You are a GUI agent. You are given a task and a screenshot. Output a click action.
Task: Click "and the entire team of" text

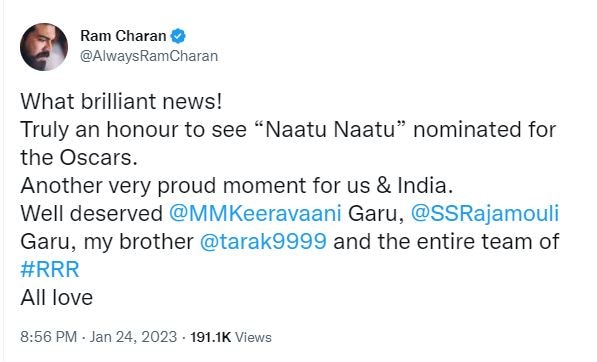[x=446, y=241]
